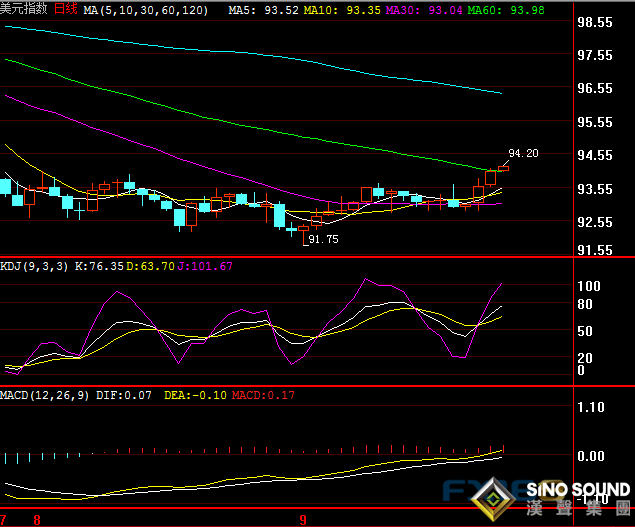Select the 日线 daily period label

(65, 9)
